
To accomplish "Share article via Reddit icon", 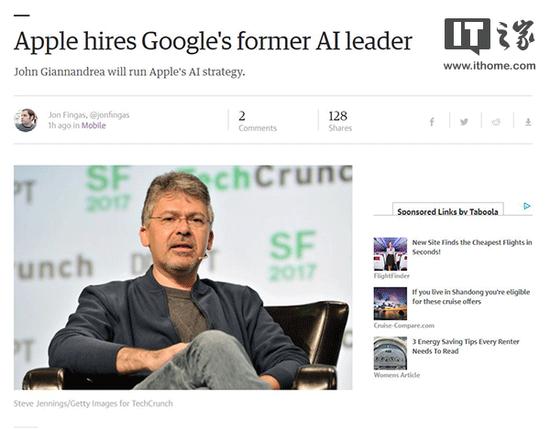I will coord(496,122).
